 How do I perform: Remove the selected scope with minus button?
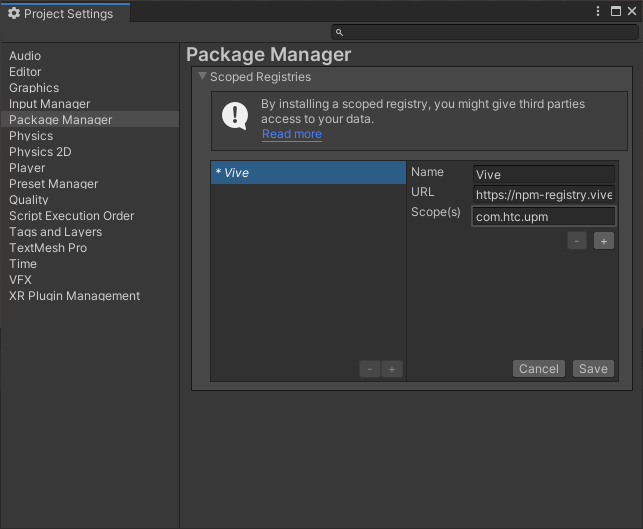pyautogui.click(x=577, y=241)
